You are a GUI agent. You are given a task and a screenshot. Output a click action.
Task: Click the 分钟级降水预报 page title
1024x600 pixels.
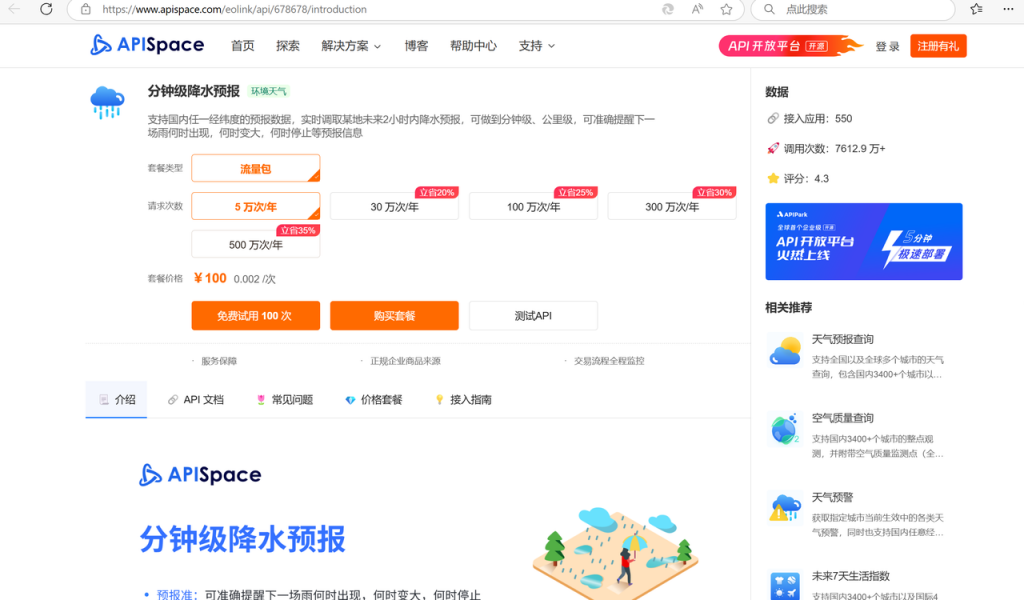point(193,91)
